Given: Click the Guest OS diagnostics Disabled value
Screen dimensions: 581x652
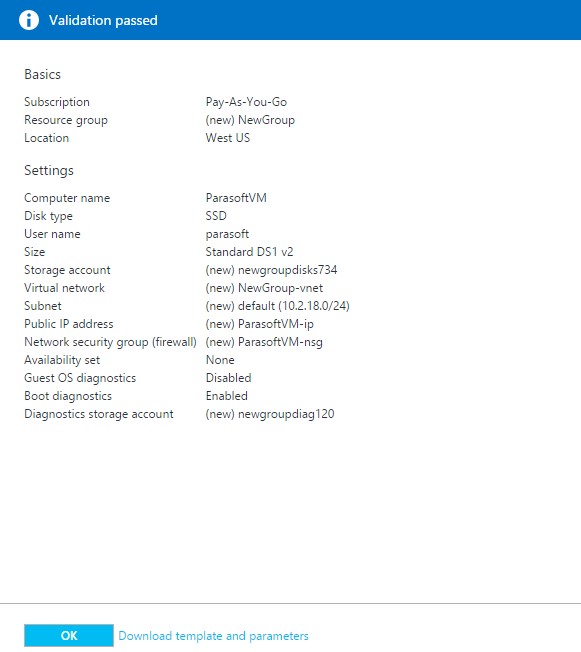Looking at the screenshot, I should pos(228,378).
